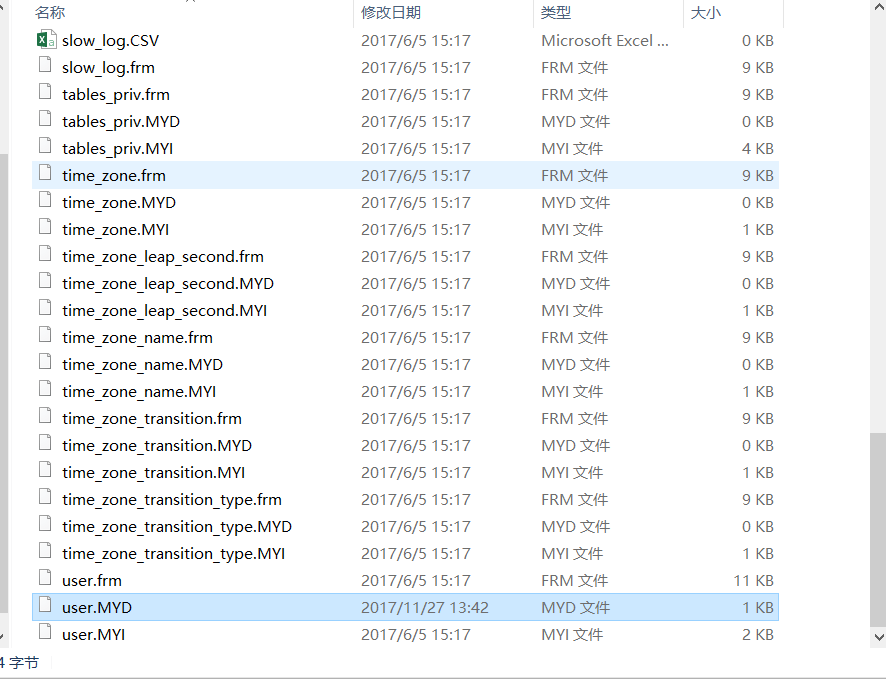Screen dimensions: 886x679
Task: Click the icon next to time_zone_transition_type.MYD
Action: 44,526
